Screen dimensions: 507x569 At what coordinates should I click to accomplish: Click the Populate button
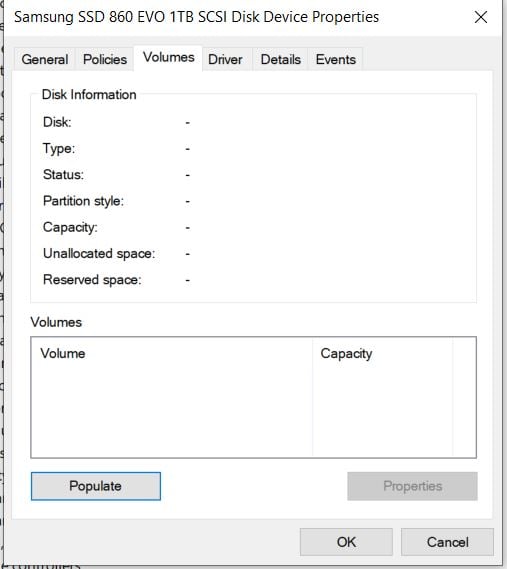tap(96, 486)
